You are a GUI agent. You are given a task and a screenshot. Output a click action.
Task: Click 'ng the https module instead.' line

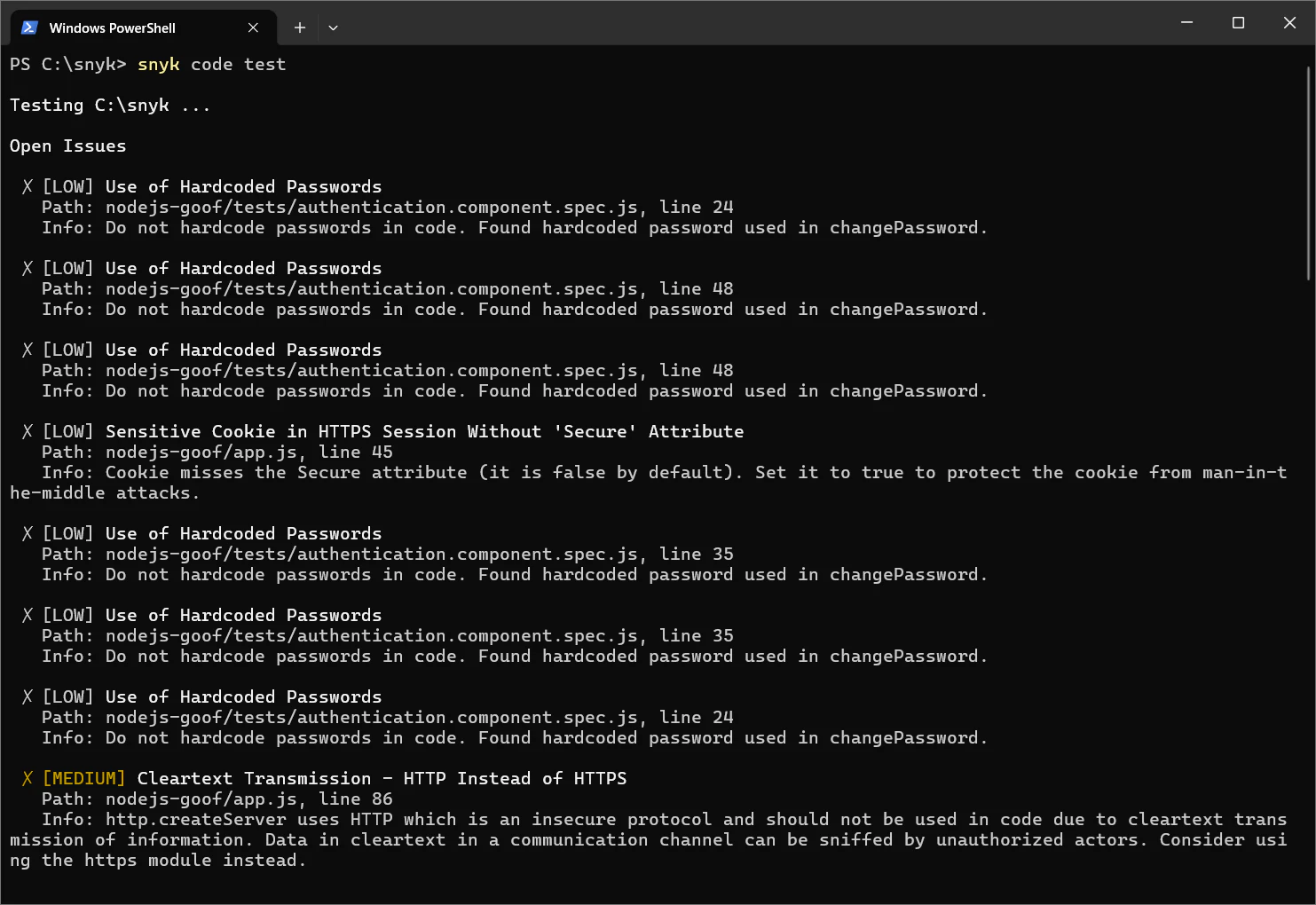(158, 861)
